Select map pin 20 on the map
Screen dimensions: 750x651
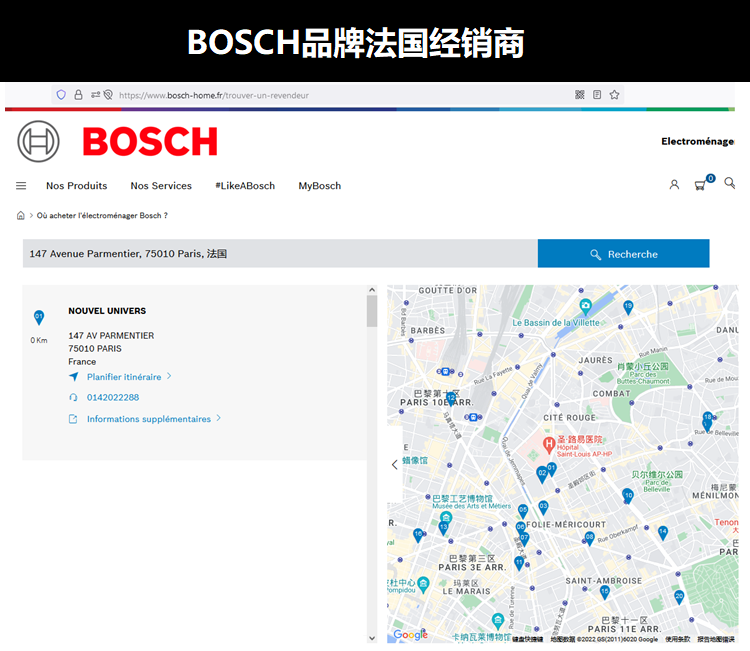coord(679,597)
